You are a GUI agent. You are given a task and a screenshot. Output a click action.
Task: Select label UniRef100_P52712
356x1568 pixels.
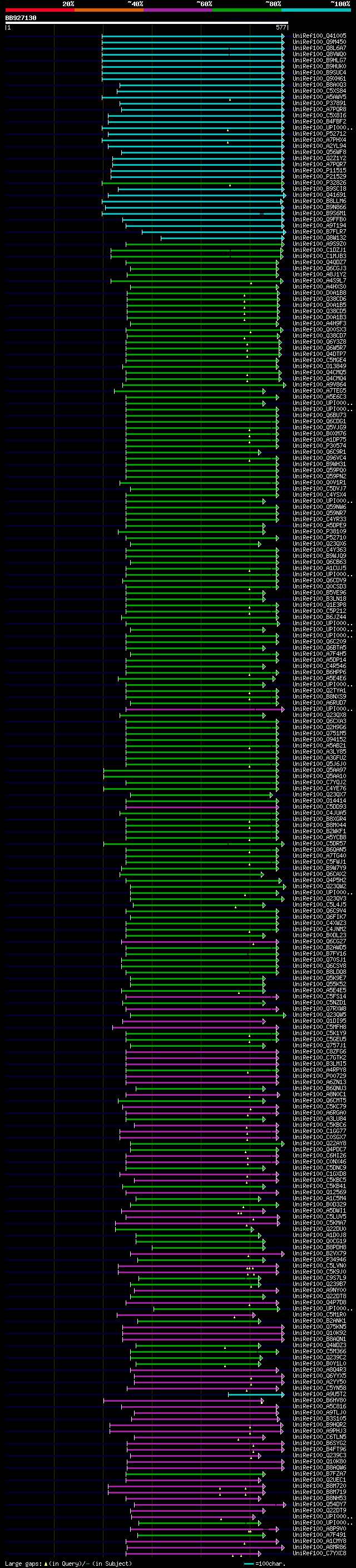tap(319, 134)
